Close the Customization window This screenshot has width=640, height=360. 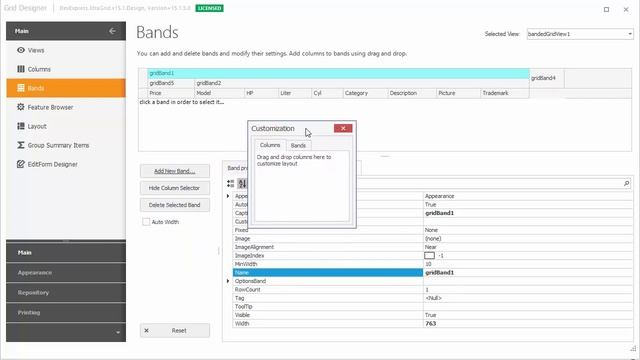click(x=343, y=128)
